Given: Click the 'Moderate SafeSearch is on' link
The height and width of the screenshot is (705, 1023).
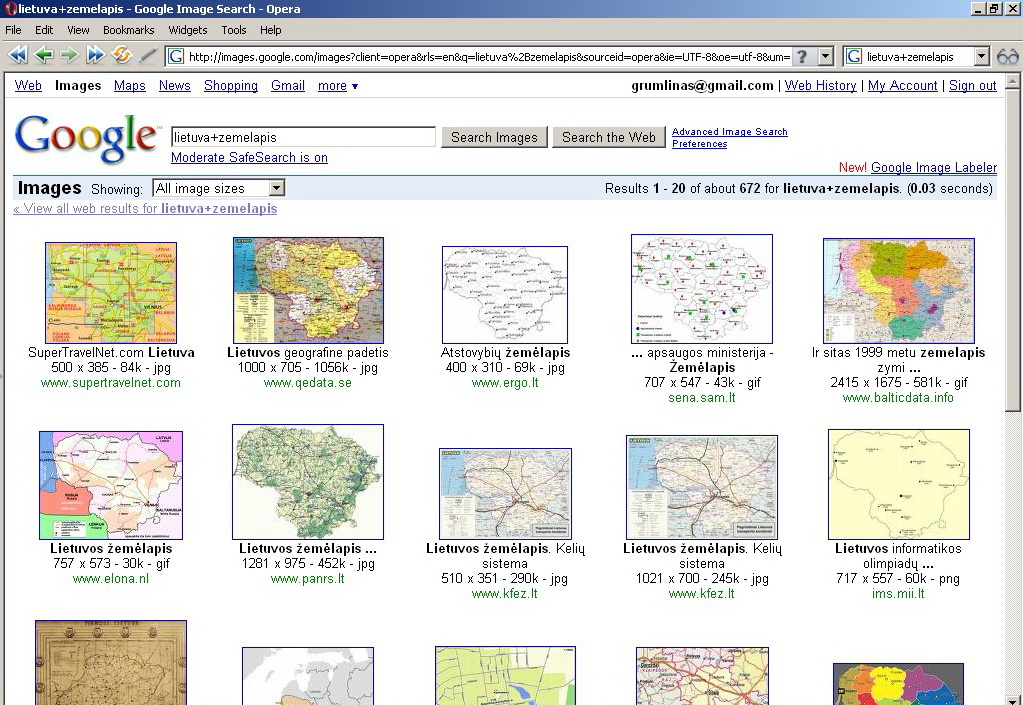Looking at the screenshot, I should click(249, 158).
